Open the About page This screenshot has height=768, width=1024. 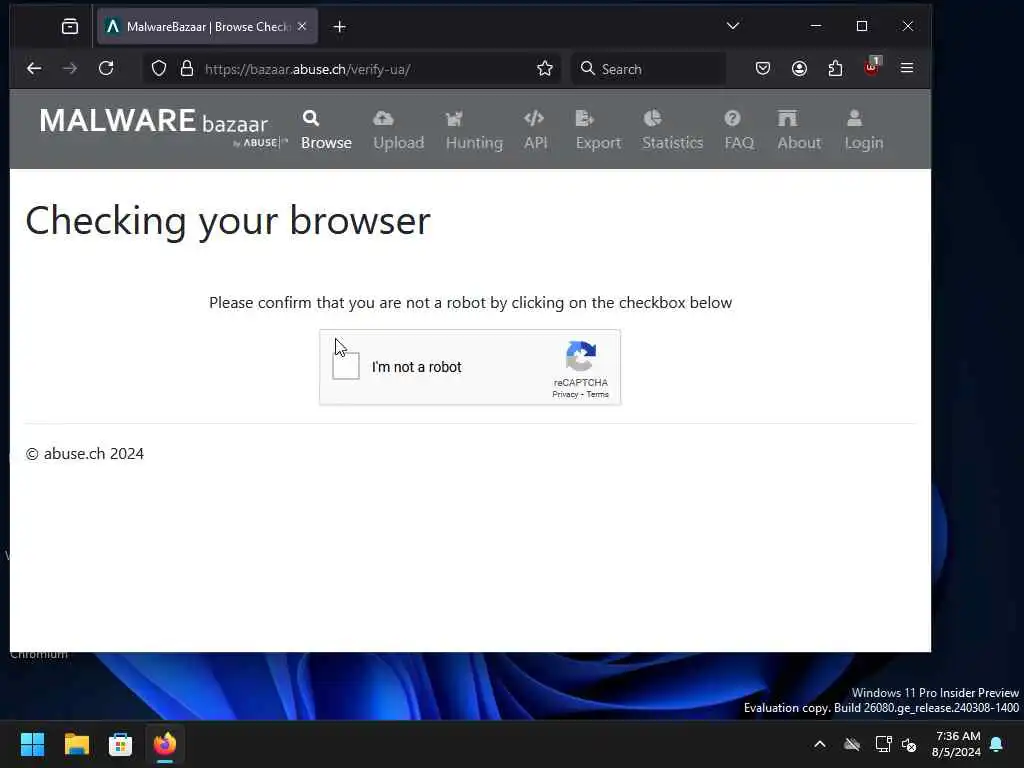pos(799,131)
